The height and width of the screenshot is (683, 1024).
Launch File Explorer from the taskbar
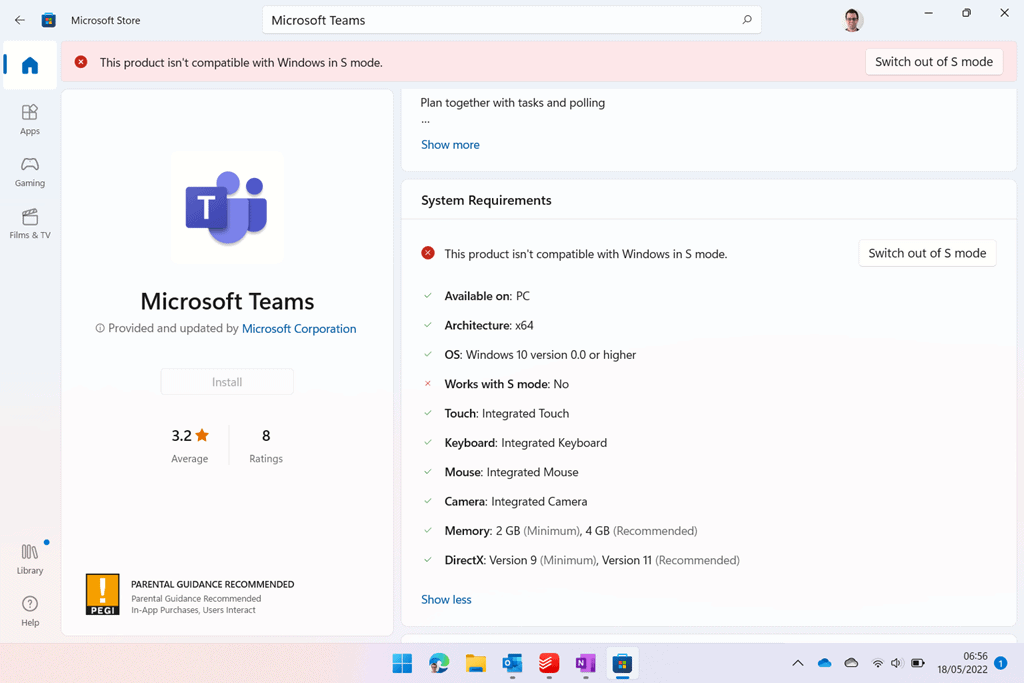[476, 663]
